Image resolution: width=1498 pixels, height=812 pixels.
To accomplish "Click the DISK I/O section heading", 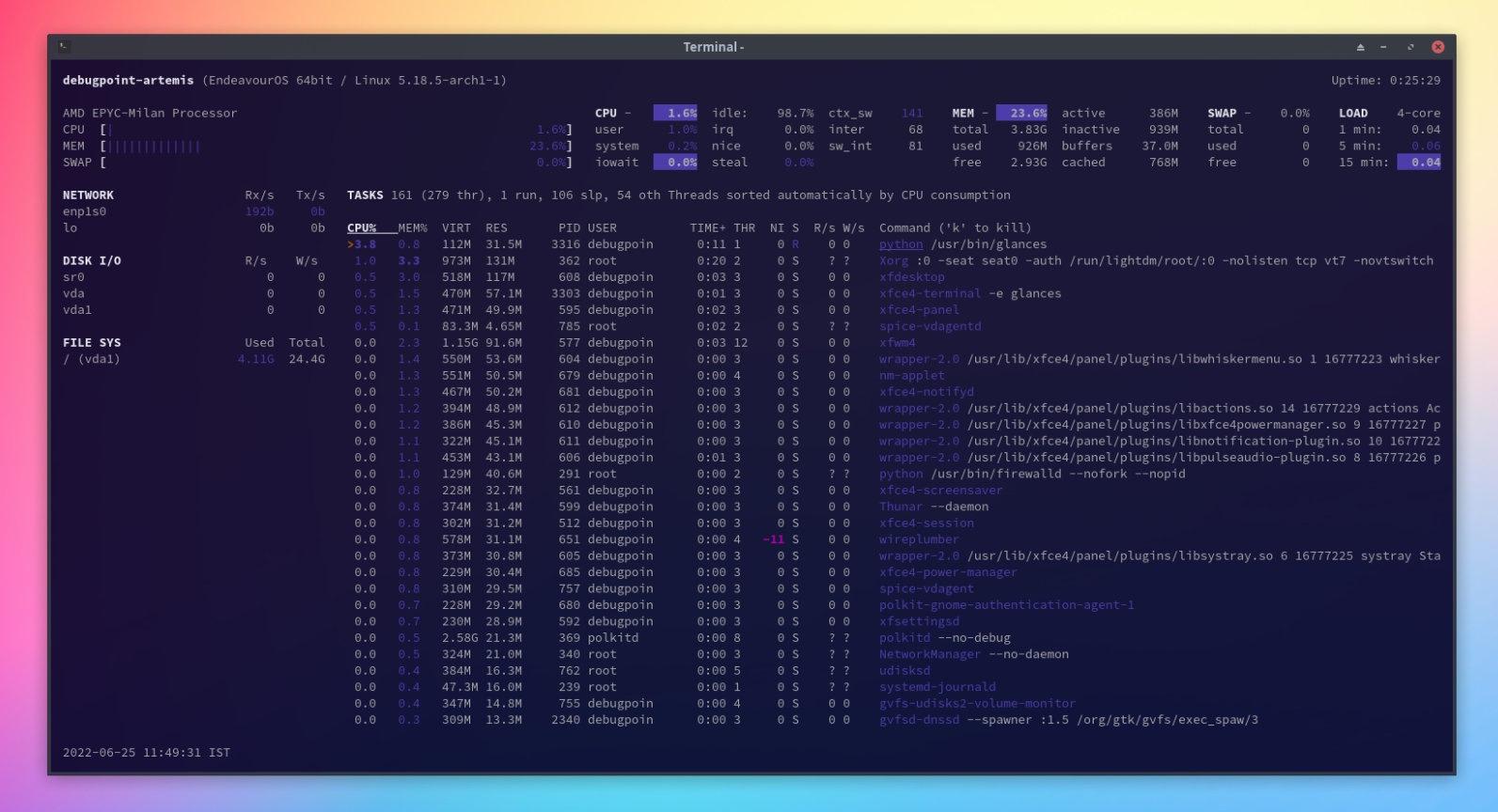I will click(x=91, y=261).
